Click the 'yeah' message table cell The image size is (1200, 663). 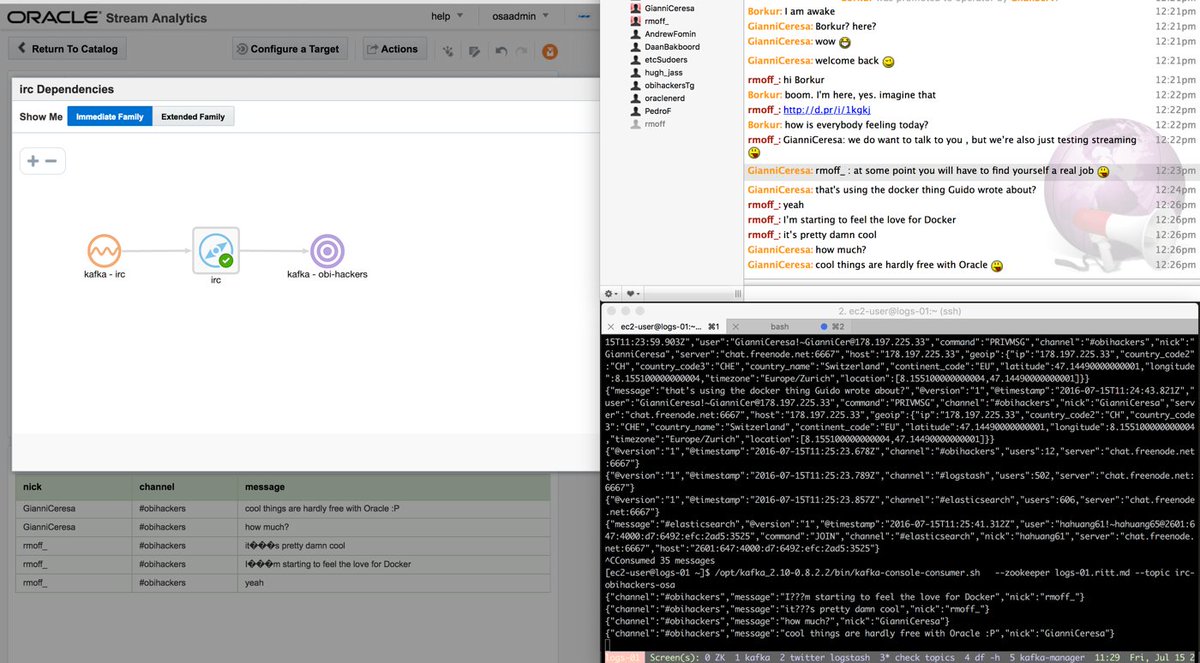tap(395, 583)
